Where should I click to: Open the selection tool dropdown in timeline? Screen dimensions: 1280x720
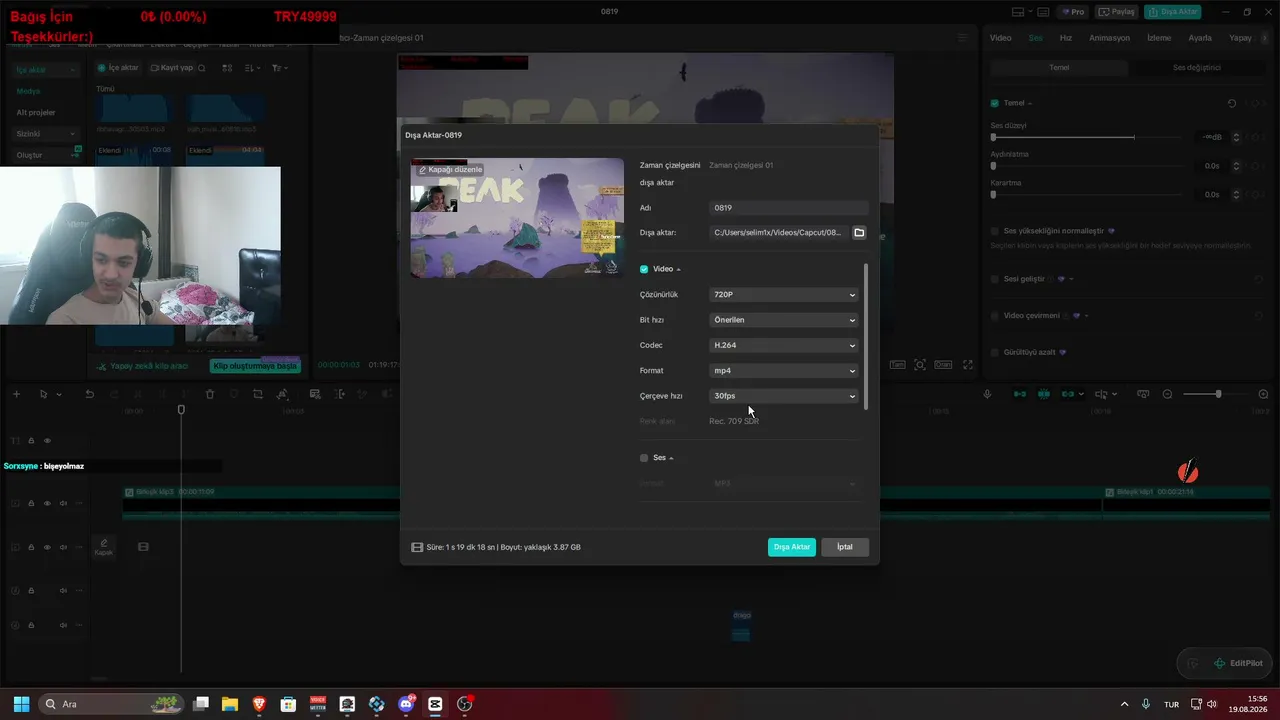59,395
